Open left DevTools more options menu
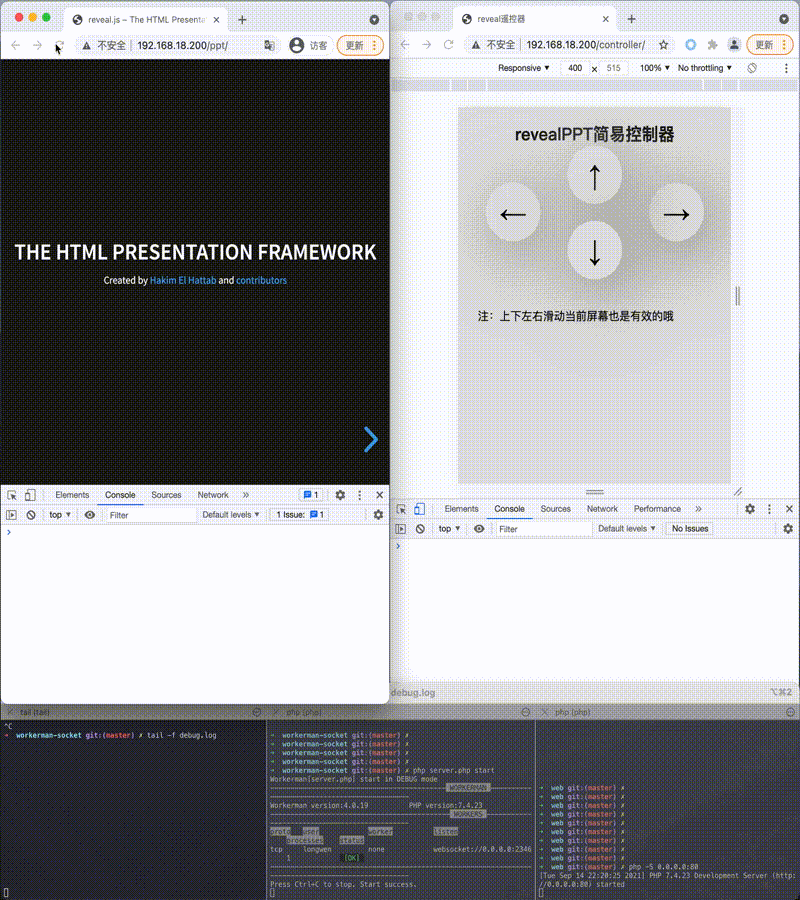This screenshot has height=900, width=800. point(360,495)
